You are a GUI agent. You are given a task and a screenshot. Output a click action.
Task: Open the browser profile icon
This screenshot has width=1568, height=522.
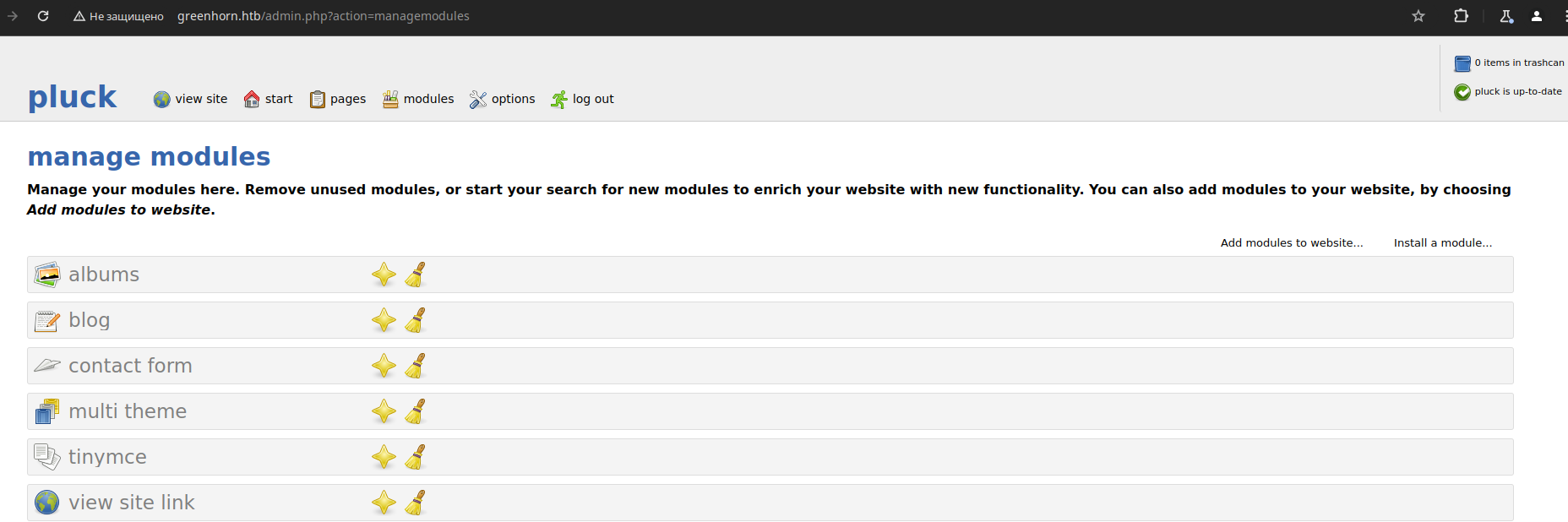pos(1537,16)
